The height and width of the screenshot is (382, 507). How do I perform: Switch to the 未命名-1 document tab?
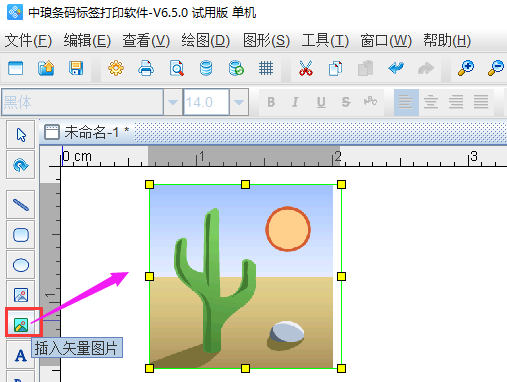(87, 132)
